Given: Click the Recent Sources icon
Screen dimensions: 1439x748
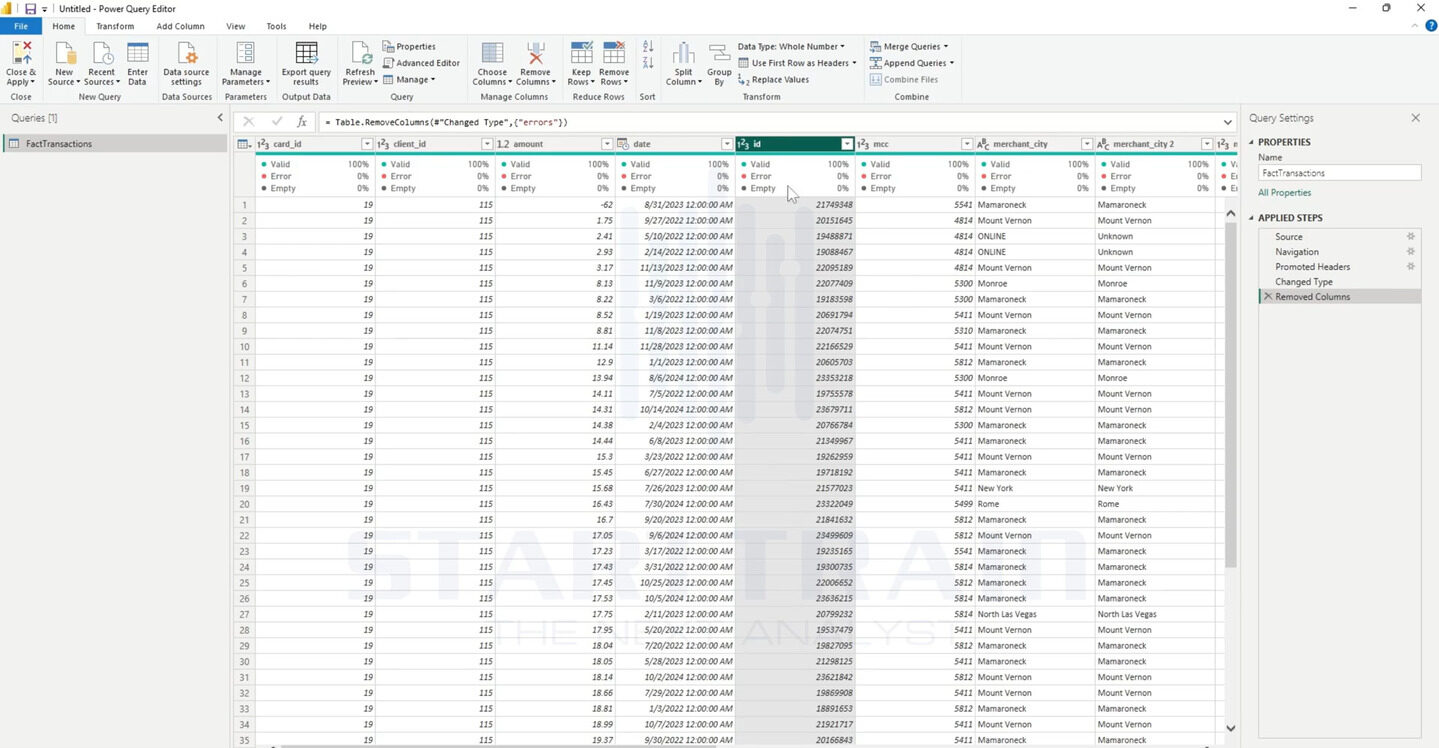Looking at the screenshot, I should (x=102, y=53).
